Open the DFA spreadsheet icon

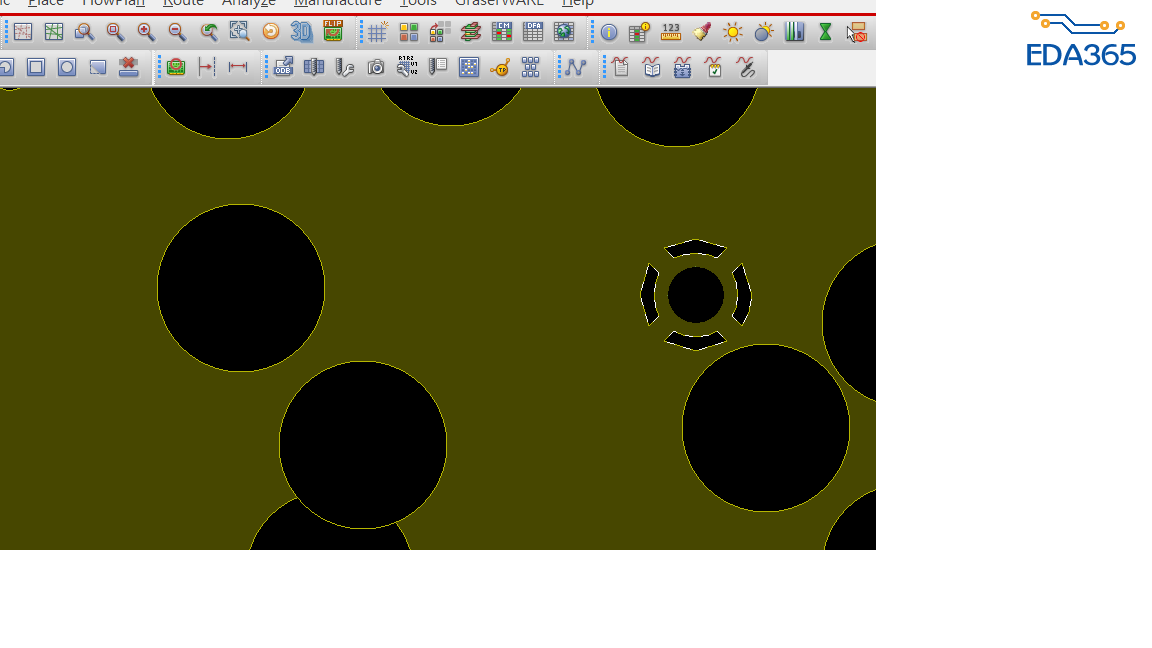[533, 32]
